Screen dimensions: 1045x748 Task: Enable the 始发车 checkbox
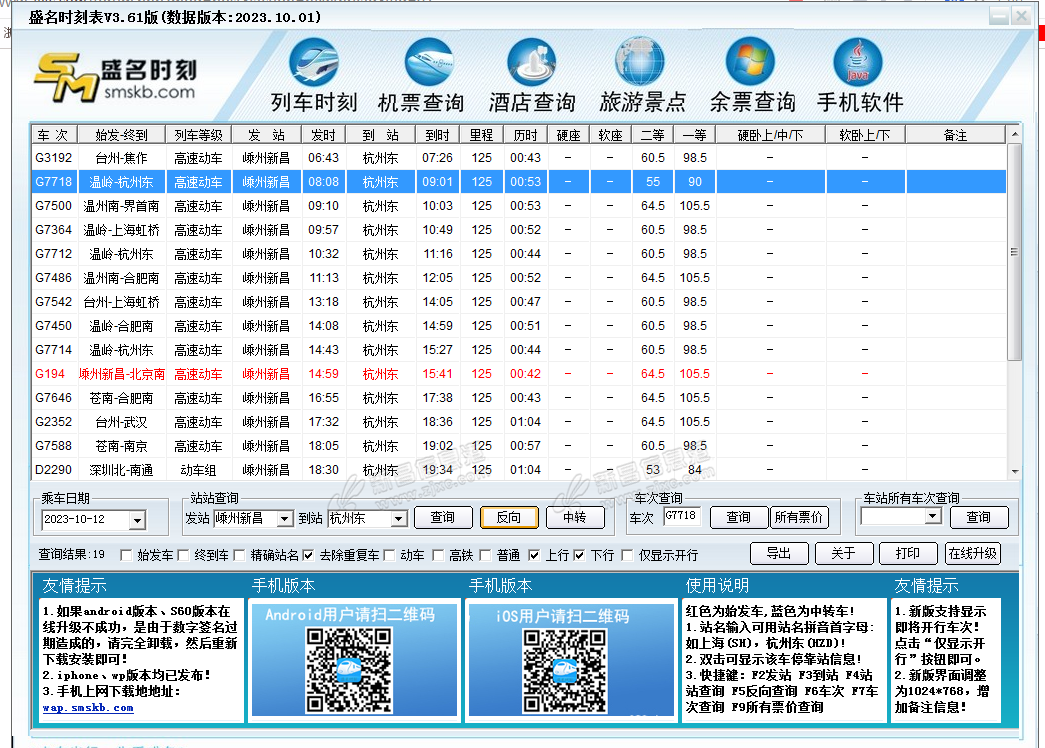[x=126, y=555]
